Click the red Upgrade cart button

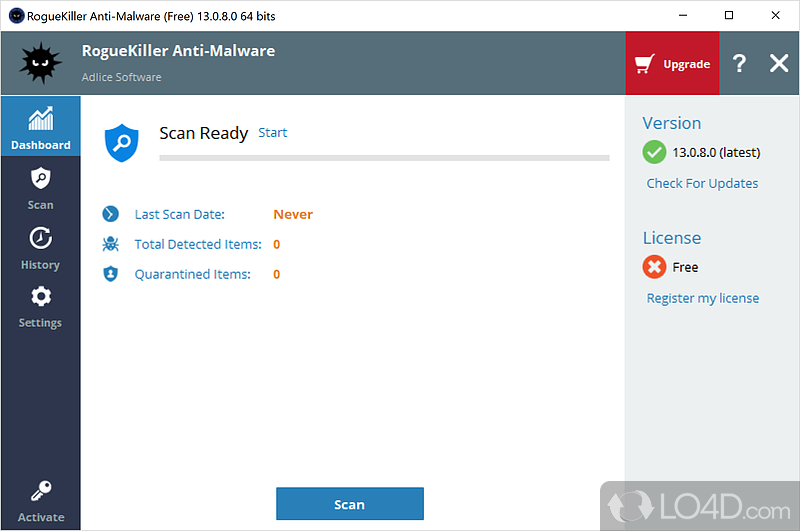(672, 63)
